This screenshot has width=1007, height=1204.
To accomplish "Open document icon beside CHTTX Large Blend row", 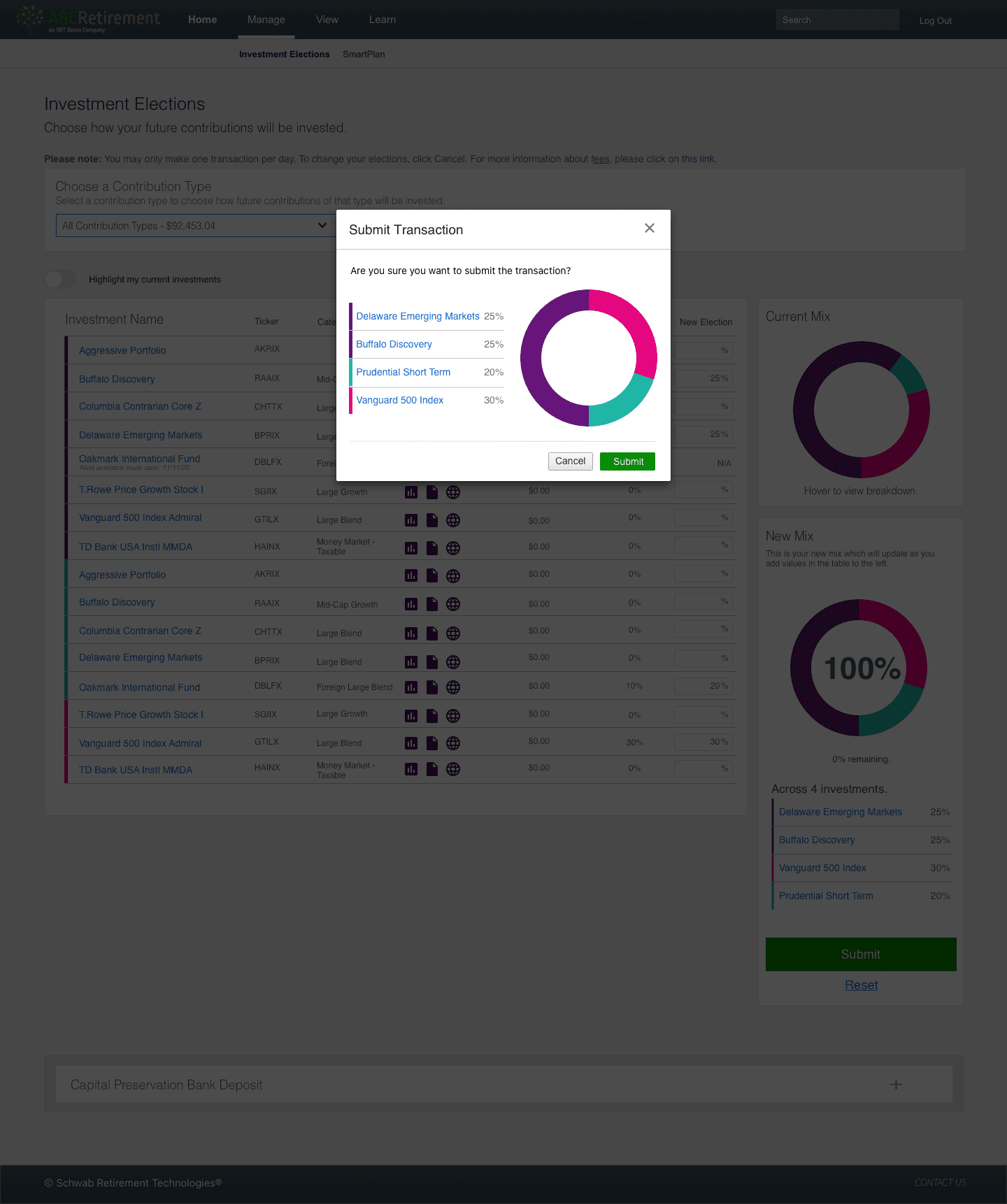I will (432, 633).
